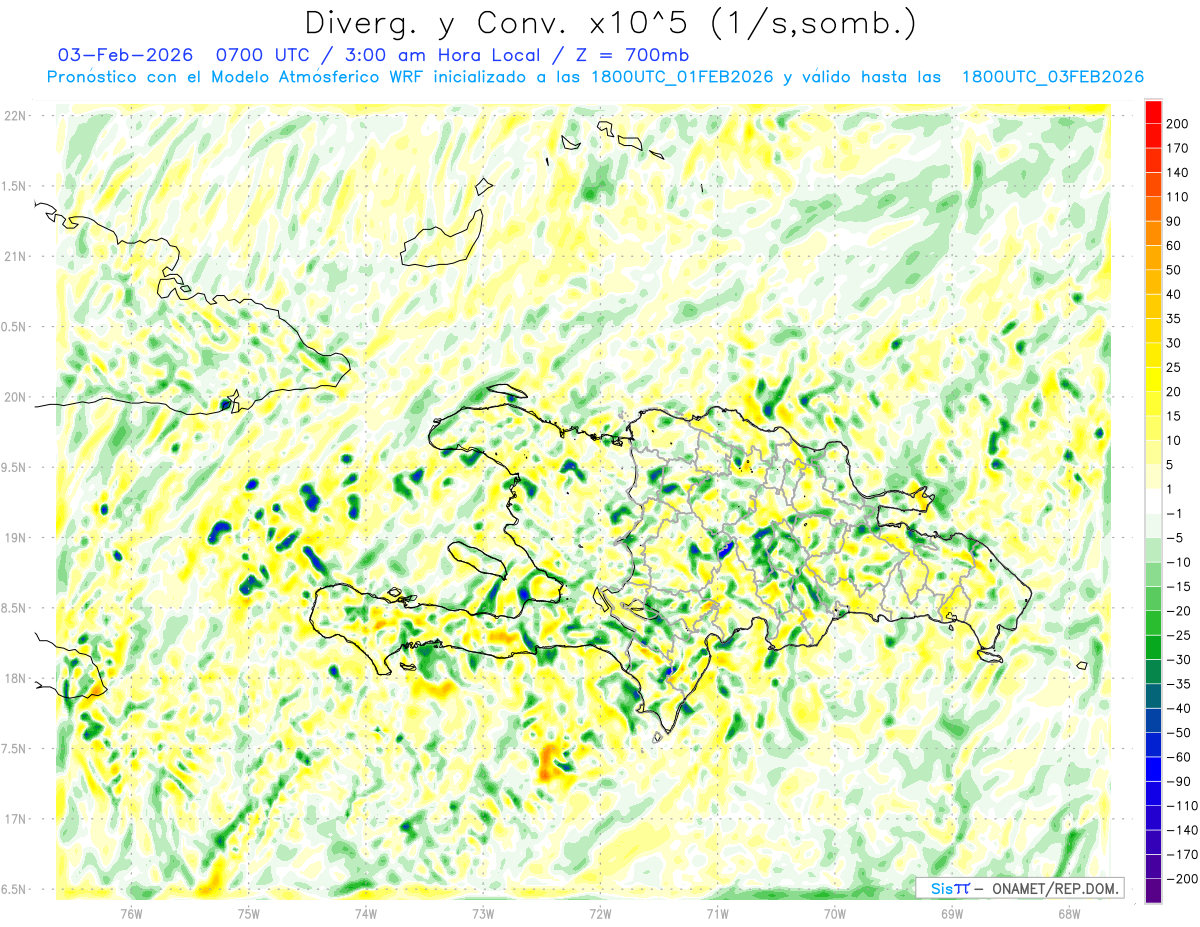Click the '68W' longitude label
This screenshot has width=1200, height=927.
click(x=1068, y=913)
